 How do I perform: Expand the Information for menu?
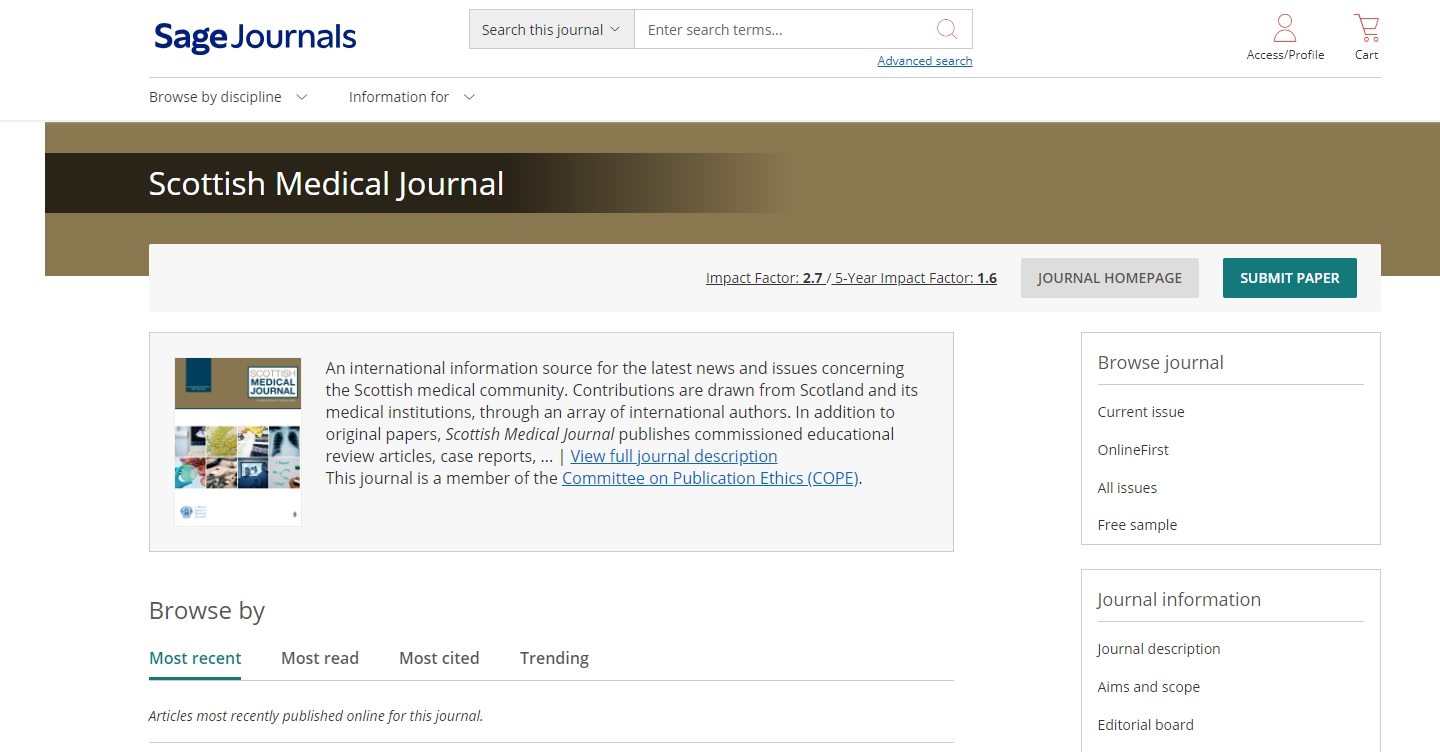(411, 97)
